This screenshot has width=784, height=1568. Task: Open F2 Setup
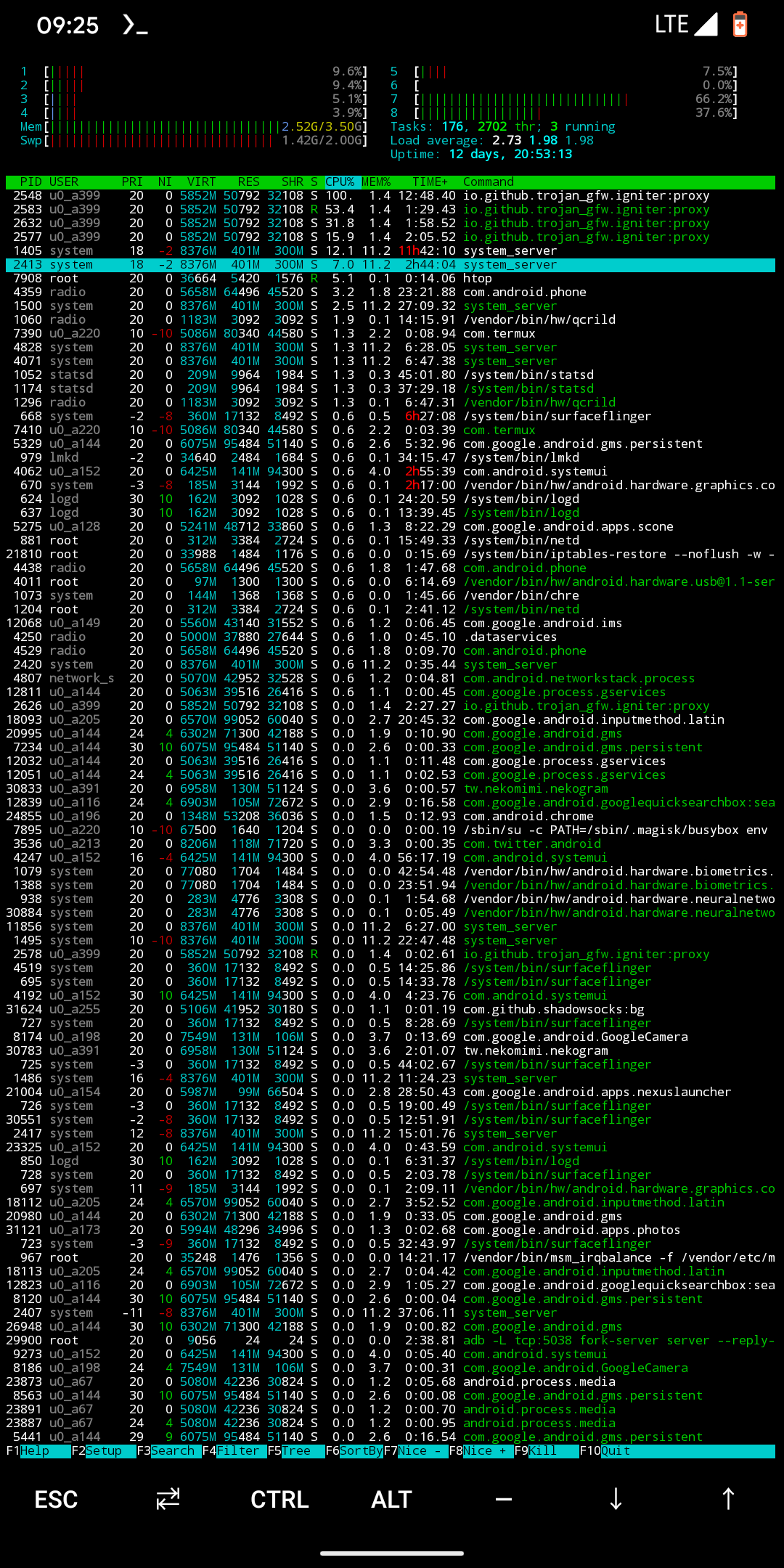104,1451
